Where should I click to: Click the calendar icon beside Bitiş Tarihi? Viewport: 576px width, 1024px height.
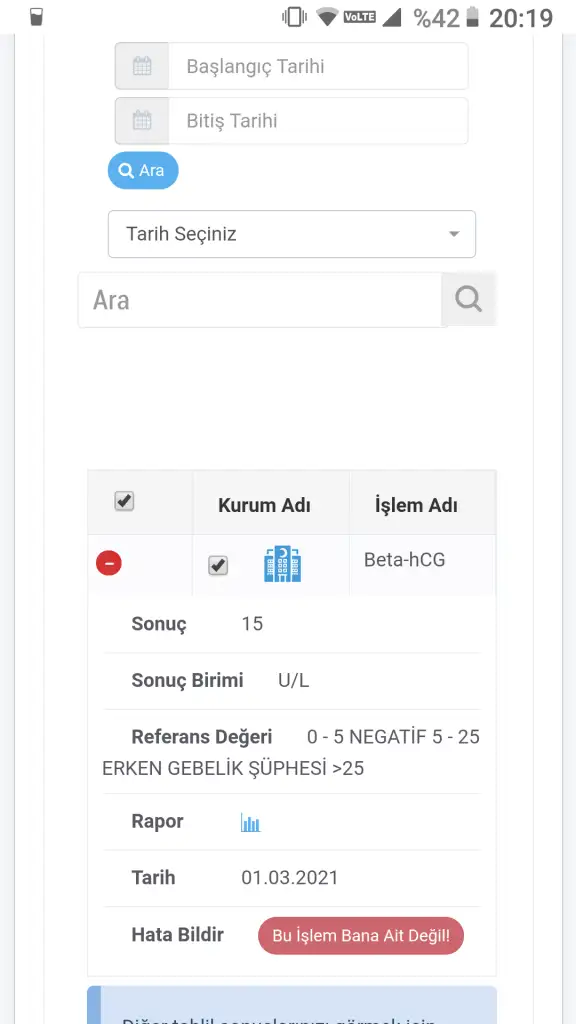pos(142,121)
